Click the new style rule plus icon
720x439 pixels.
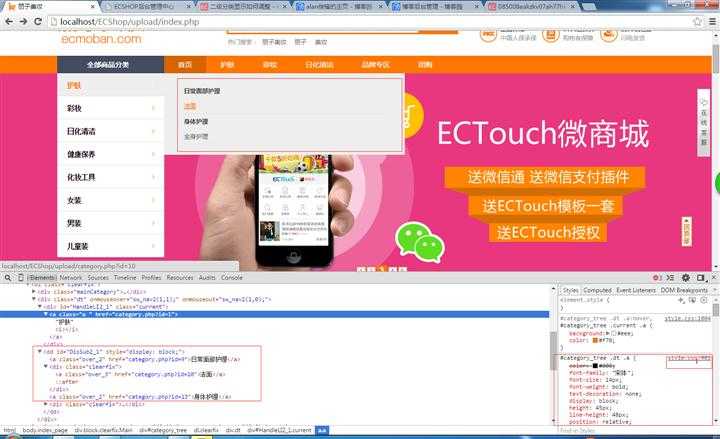click(681, 300)
